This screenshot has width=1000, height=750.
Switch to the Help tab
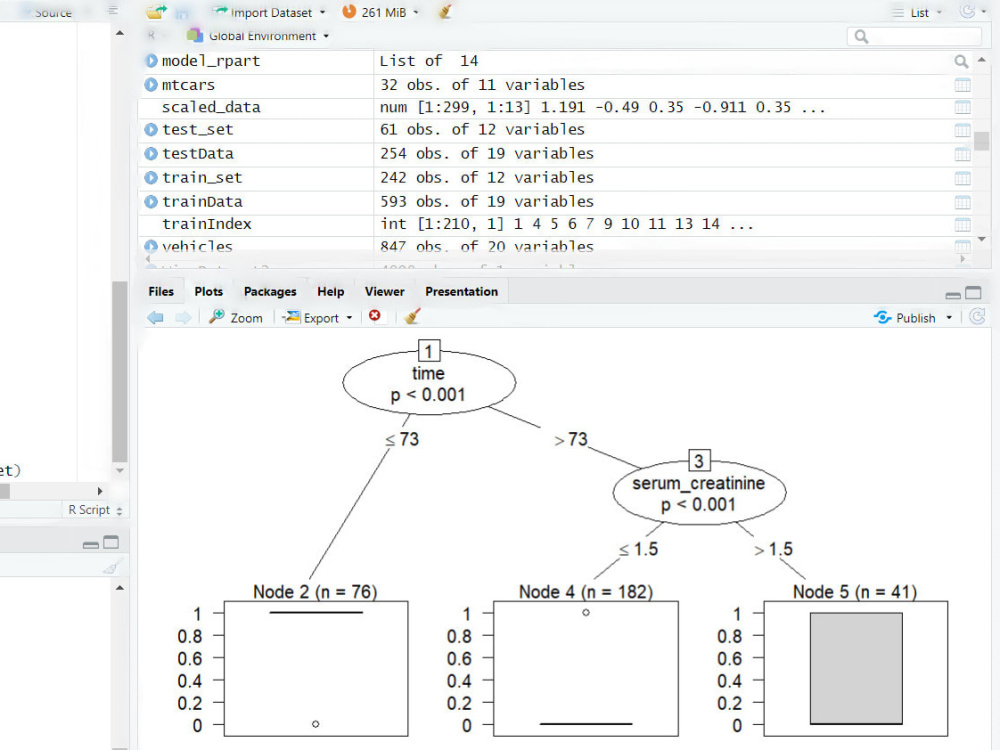[330, 291]
